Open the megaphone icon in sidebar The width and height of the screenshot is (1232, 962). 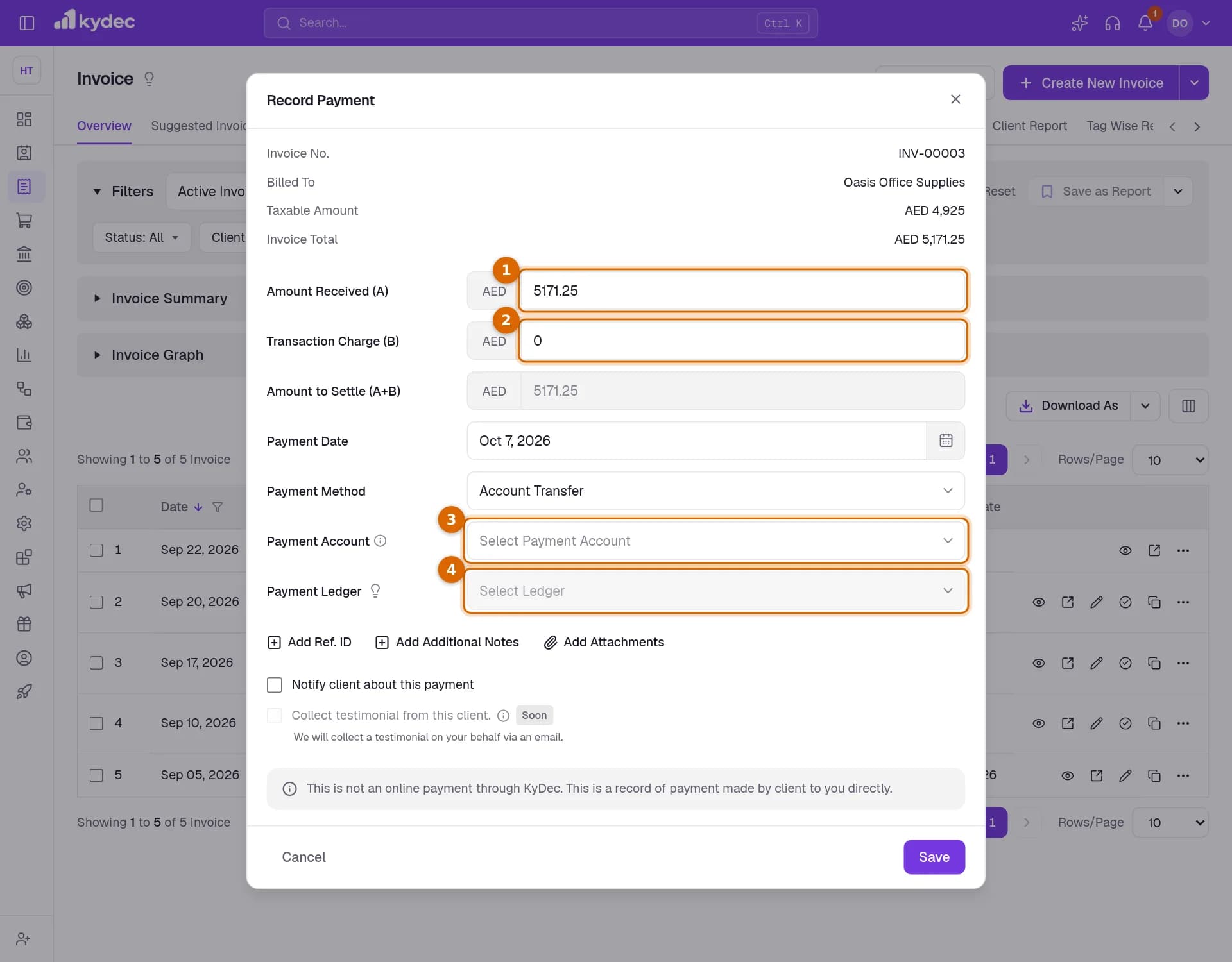point(24,591)
